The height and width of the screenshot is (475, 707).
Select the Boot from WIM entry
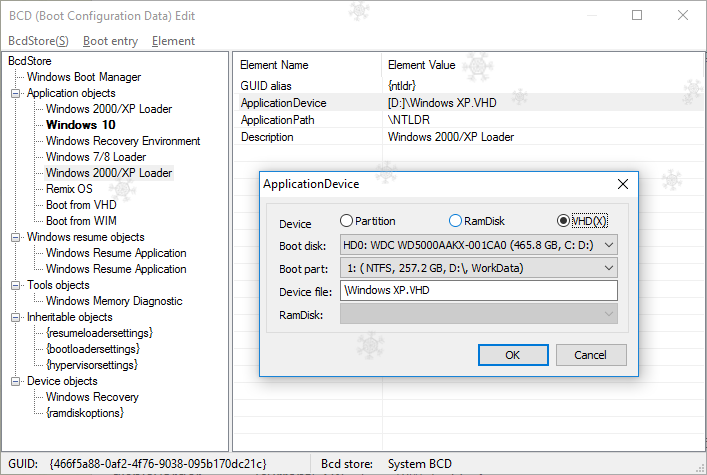[81, 221]
